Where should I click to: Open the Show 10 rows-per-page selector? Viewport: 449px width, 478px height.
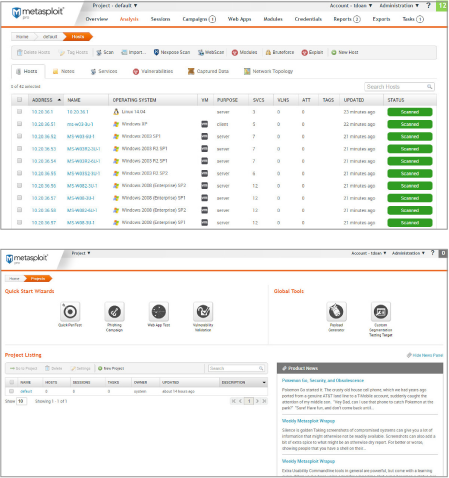pos(21,401)
